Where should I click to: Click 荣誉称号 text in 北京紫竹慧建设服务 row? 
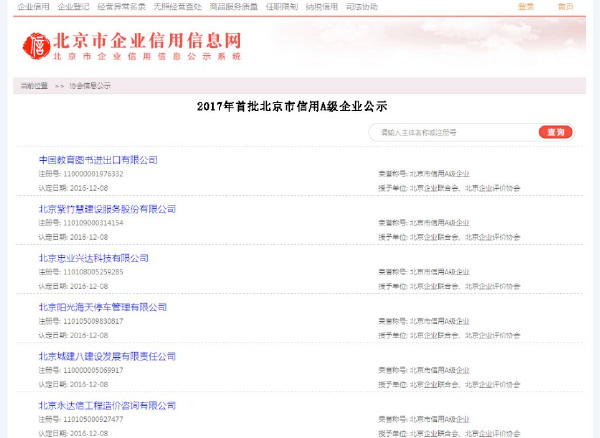424,223
